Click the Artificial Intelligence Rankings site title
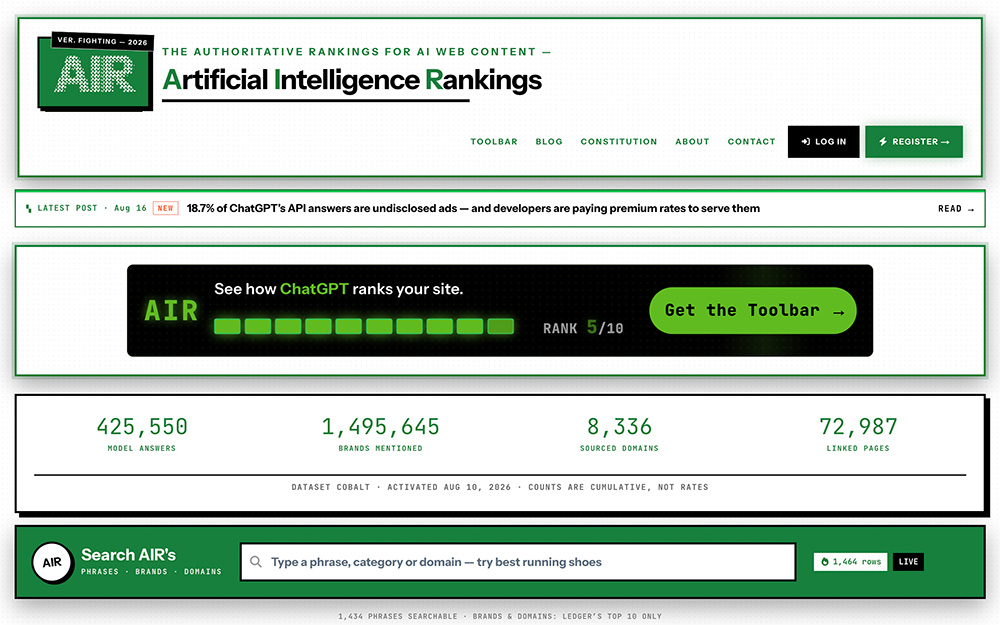 click(x=352, y=80)
